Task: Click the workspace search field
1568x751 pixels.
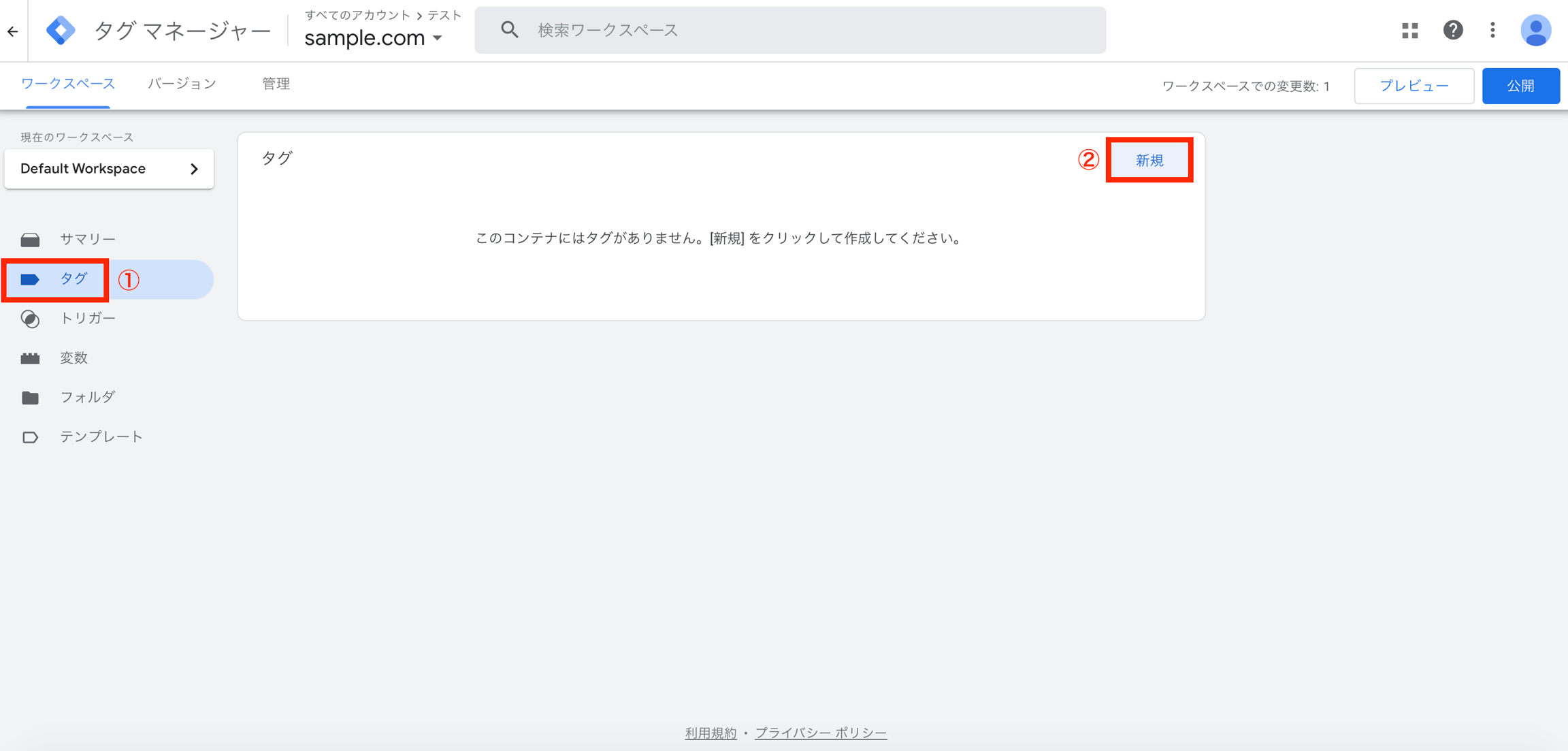Action: pos(789,31)
